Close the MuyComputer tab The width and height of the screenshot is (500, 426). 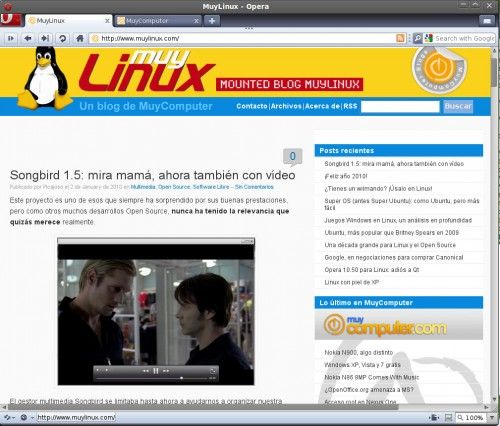point(196,21)
